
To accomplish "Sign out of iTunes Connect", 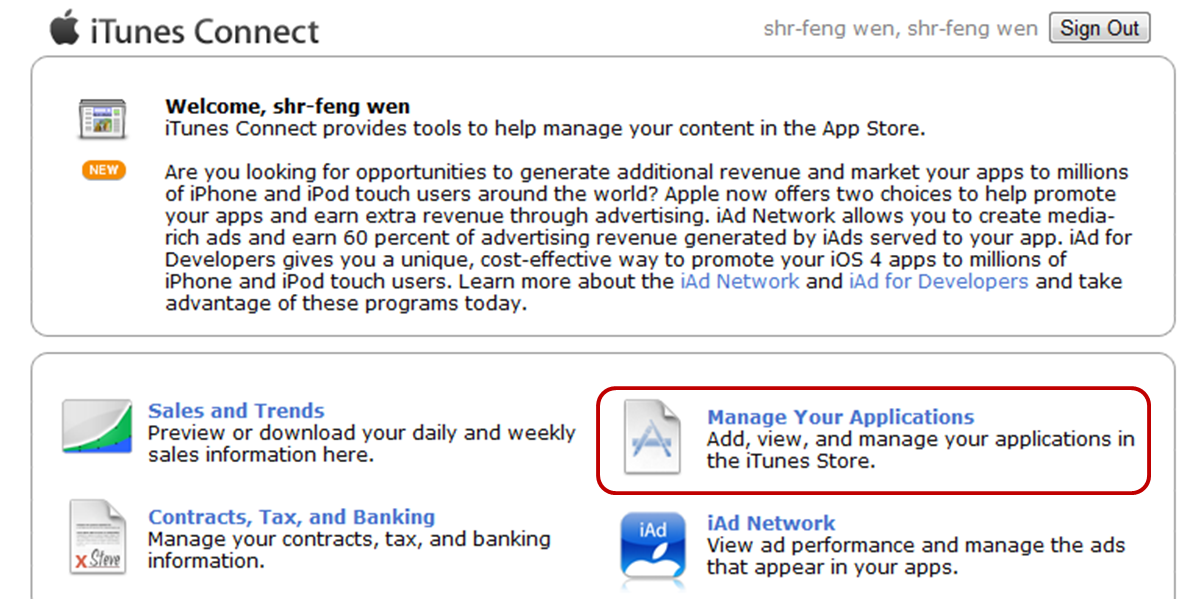I will pyautogui.click(x=1099, y=28).
